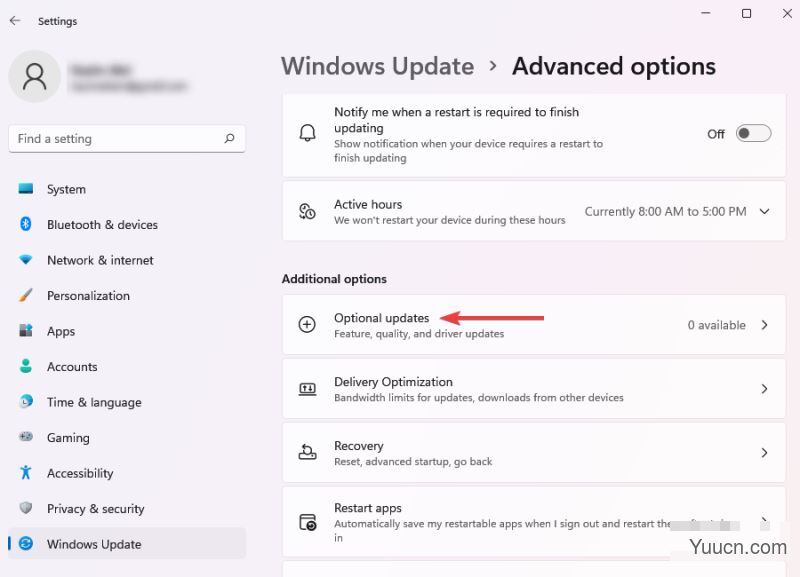This screenshot has height=577, width=800.
Task: Open Optional updates chevron arrow
Action: click(x=764, y=325)
